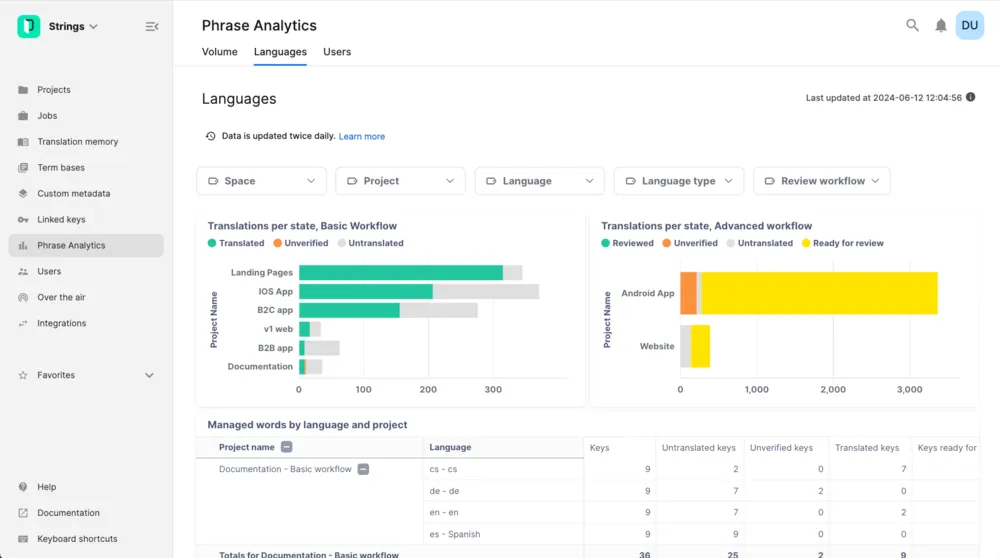Click the Custom metadata icon

[x=23, y=193]
